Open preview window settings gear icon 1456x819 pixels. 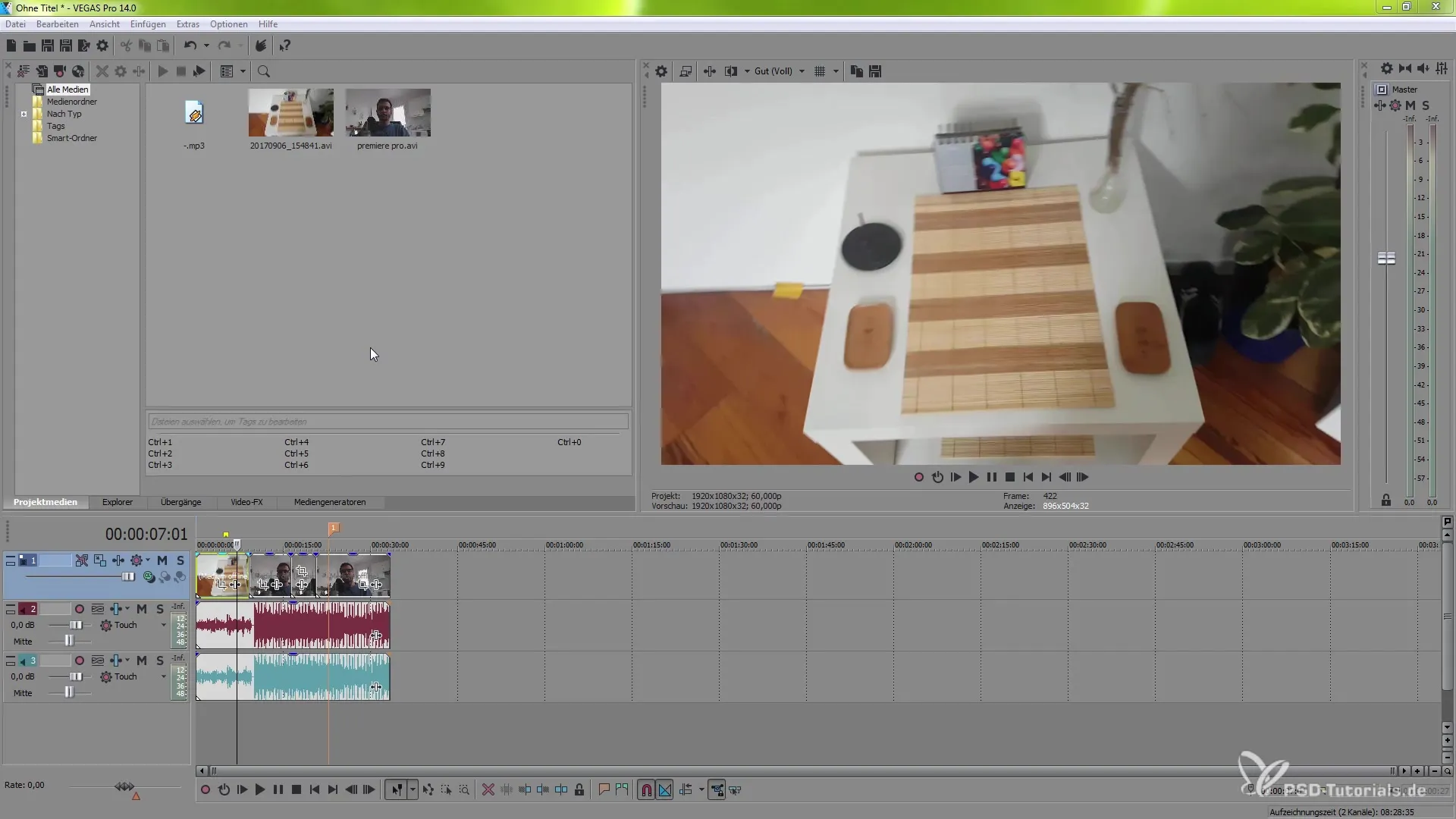click(661, 71)
